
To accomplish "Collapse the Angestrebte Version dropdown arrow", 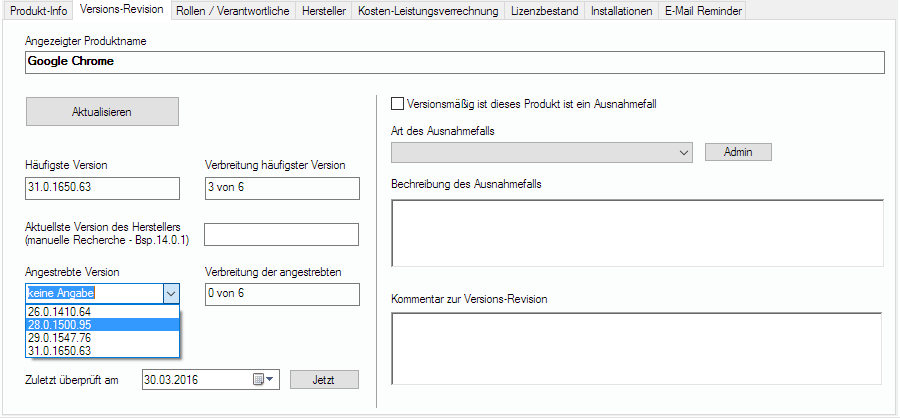I will 172,293.
